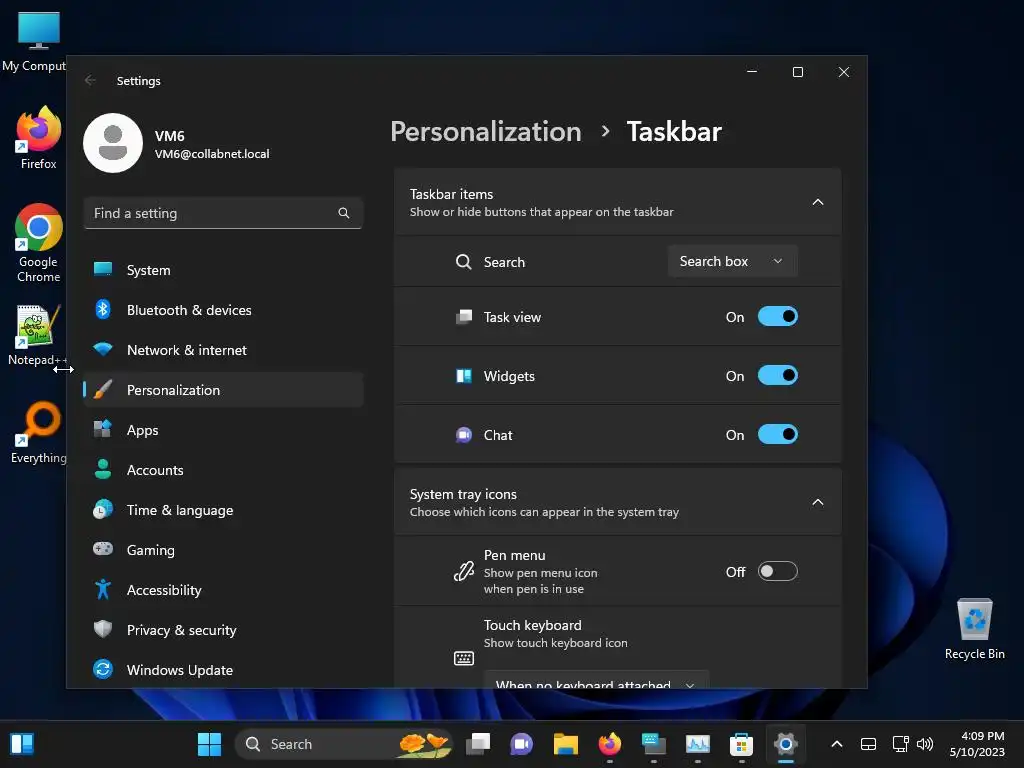Open the When no keyboard attached dropdown
The height and width of the screenshot is (768, 1024).
pyautogui.click(x=596, y=679)
